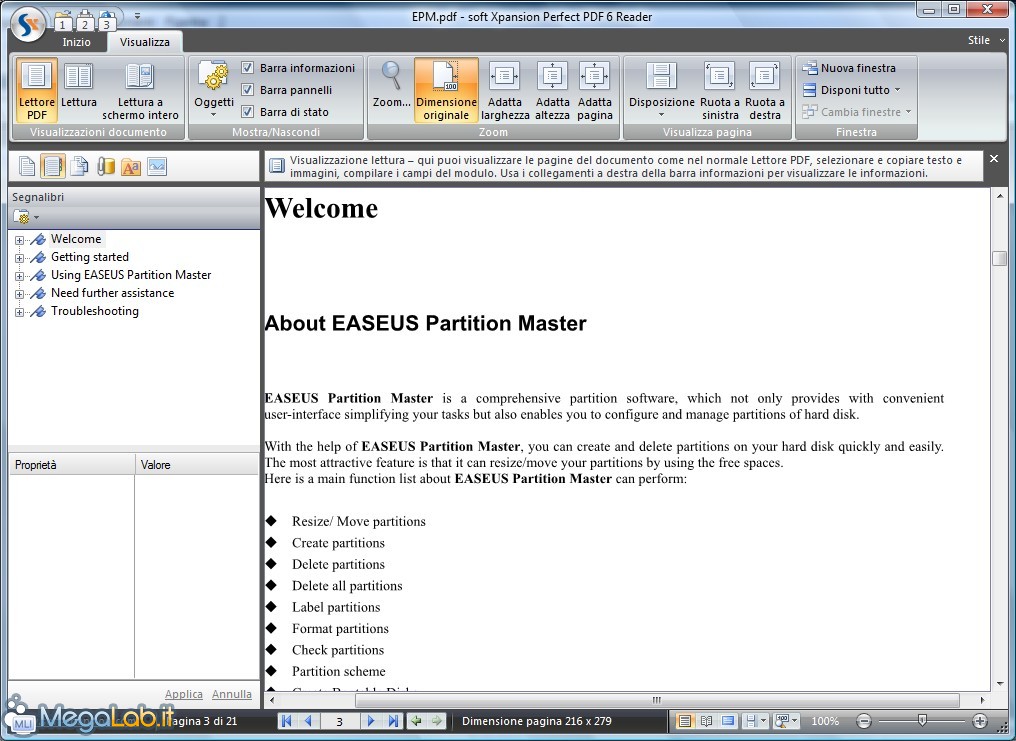Expand the Welcome bookmark node

(19, 240)
